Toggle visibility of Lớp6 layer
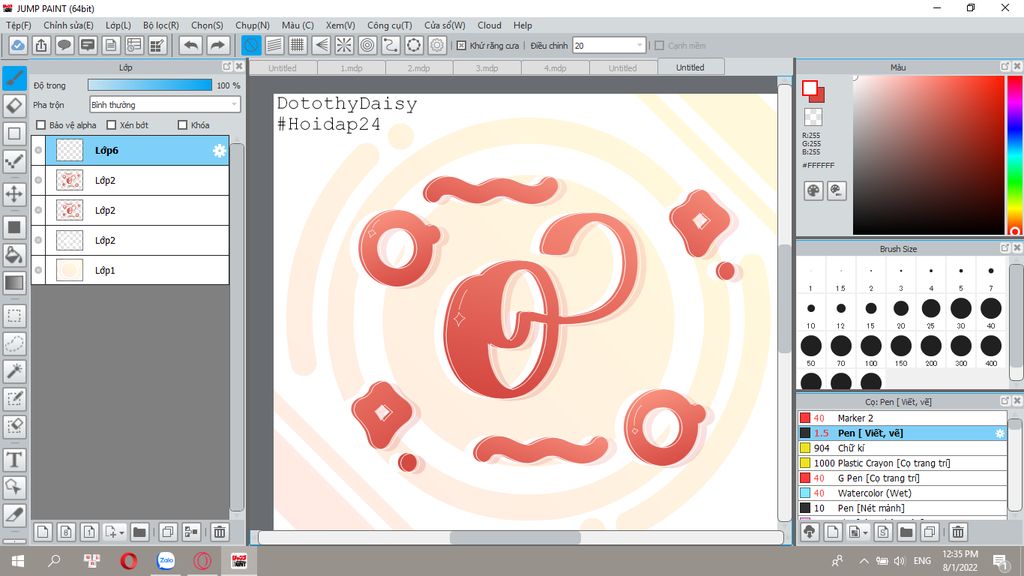Screen dimensions: 1024x576 pyautogui.click(x=39, y=150)
